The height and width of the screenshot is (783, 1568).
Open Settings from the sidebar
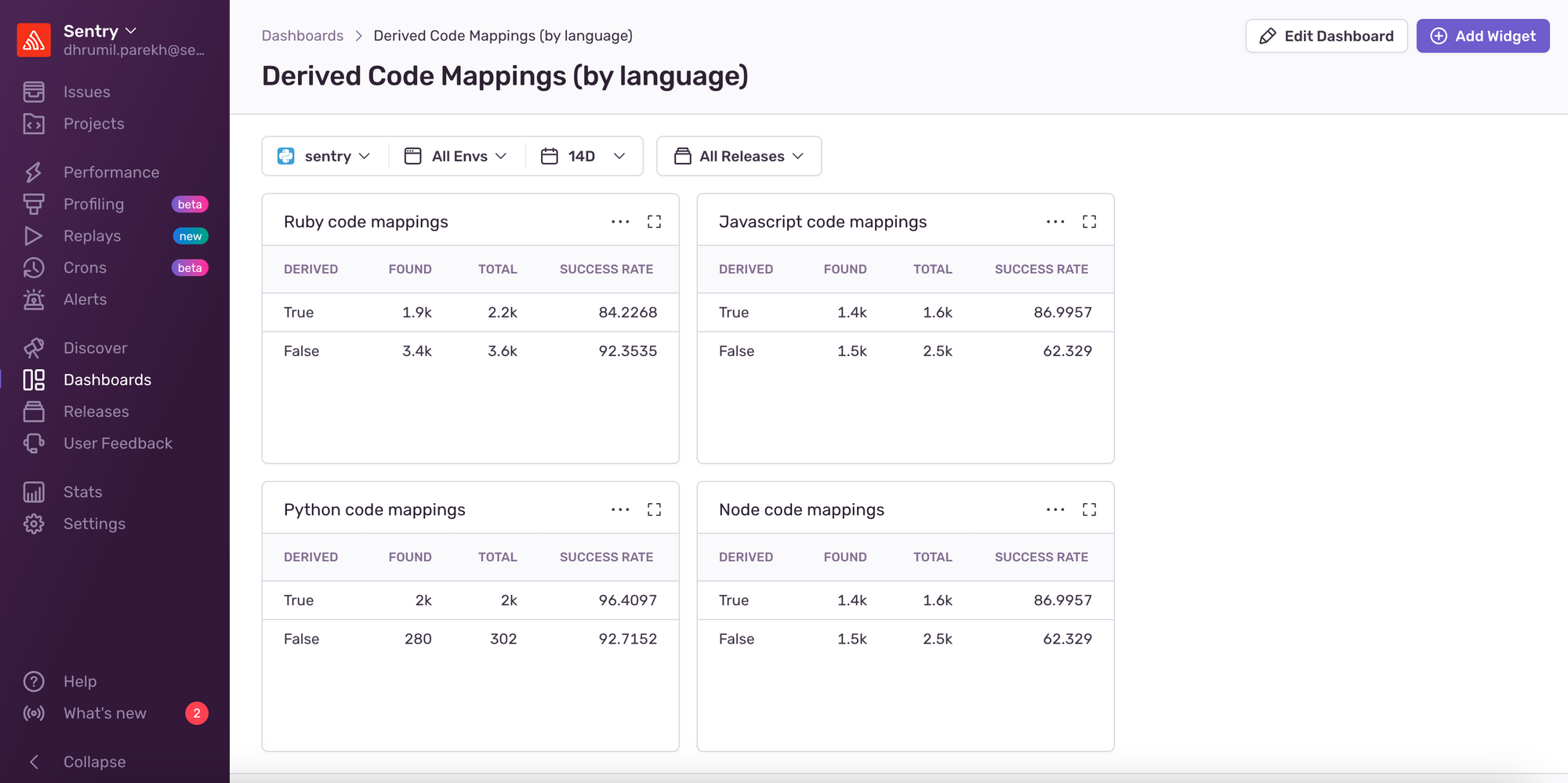pyautogui.click(x=94, y=524)
